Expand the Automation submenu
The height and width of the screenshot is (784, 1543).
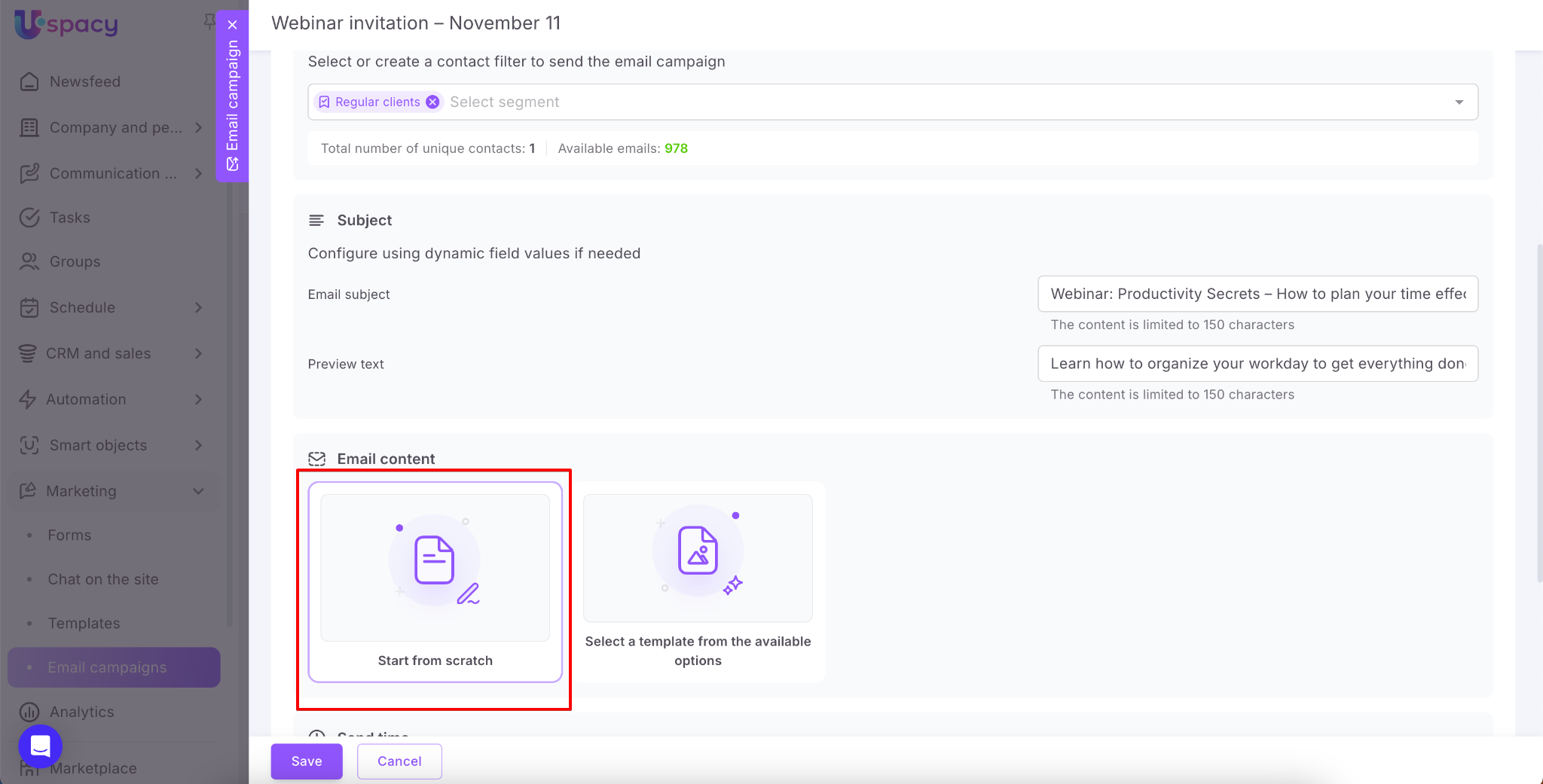point(199,399)
